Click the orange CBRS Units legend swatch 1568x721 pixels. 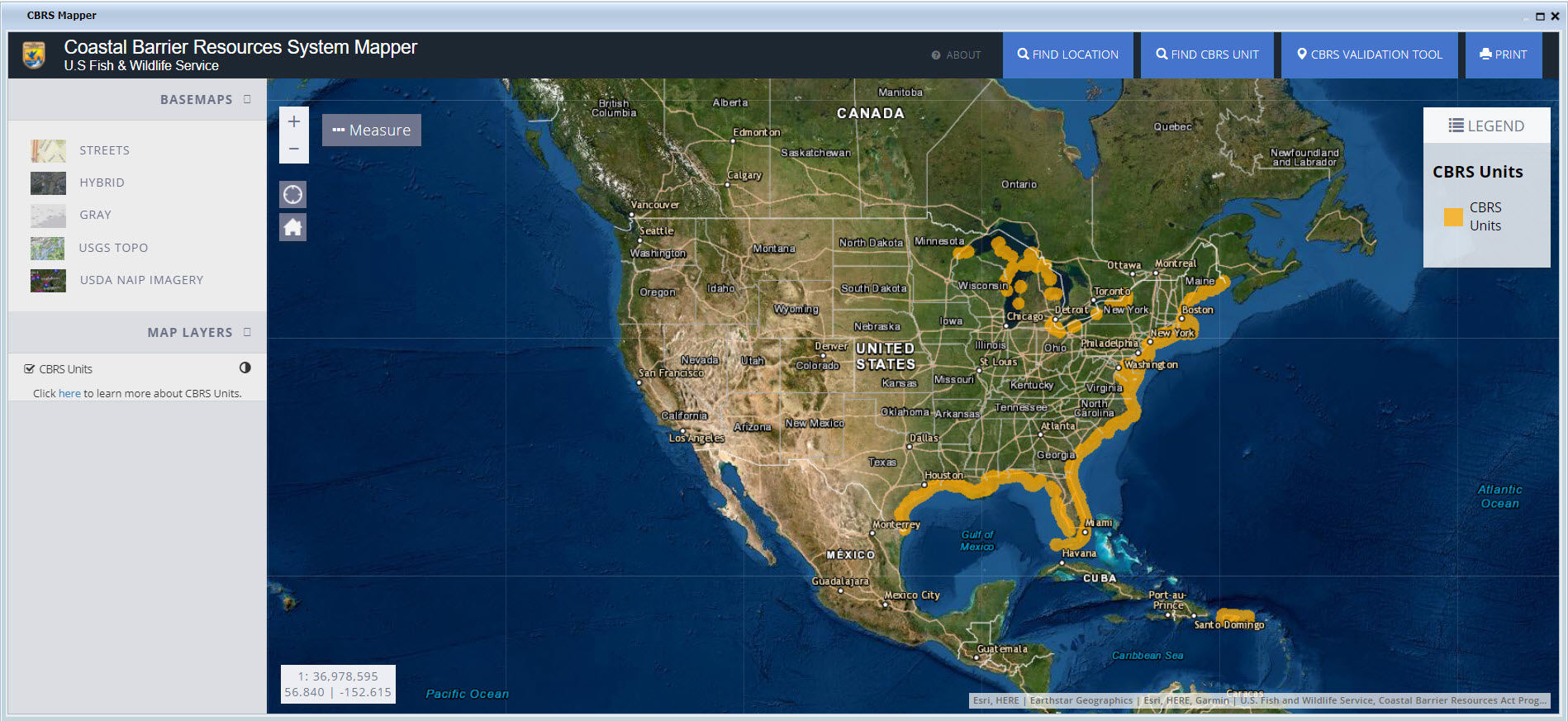[x=1453, y=217]
